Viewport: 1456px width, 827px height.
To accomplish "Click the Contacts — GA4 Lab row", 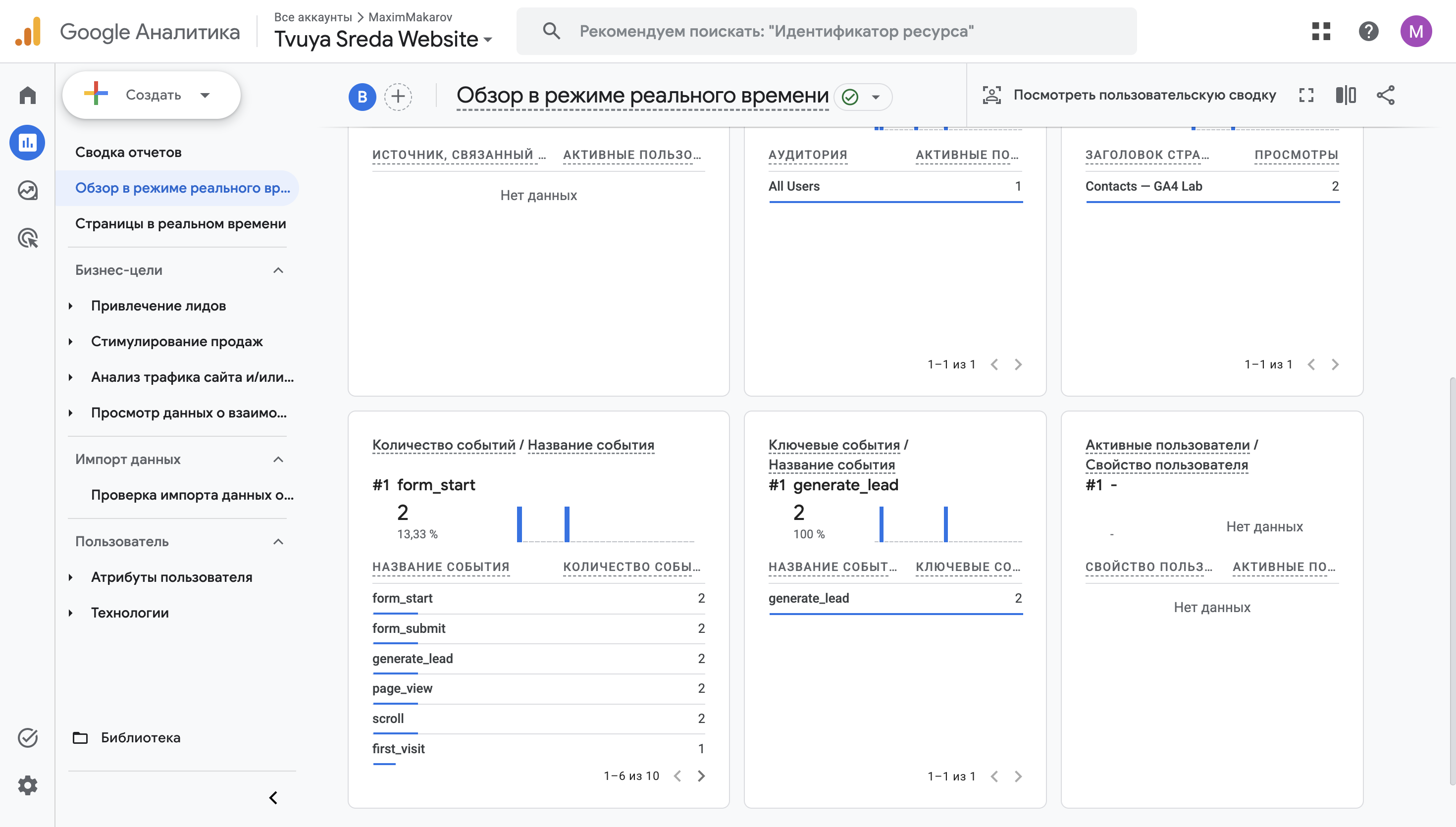I will [x=1212, y=186].
